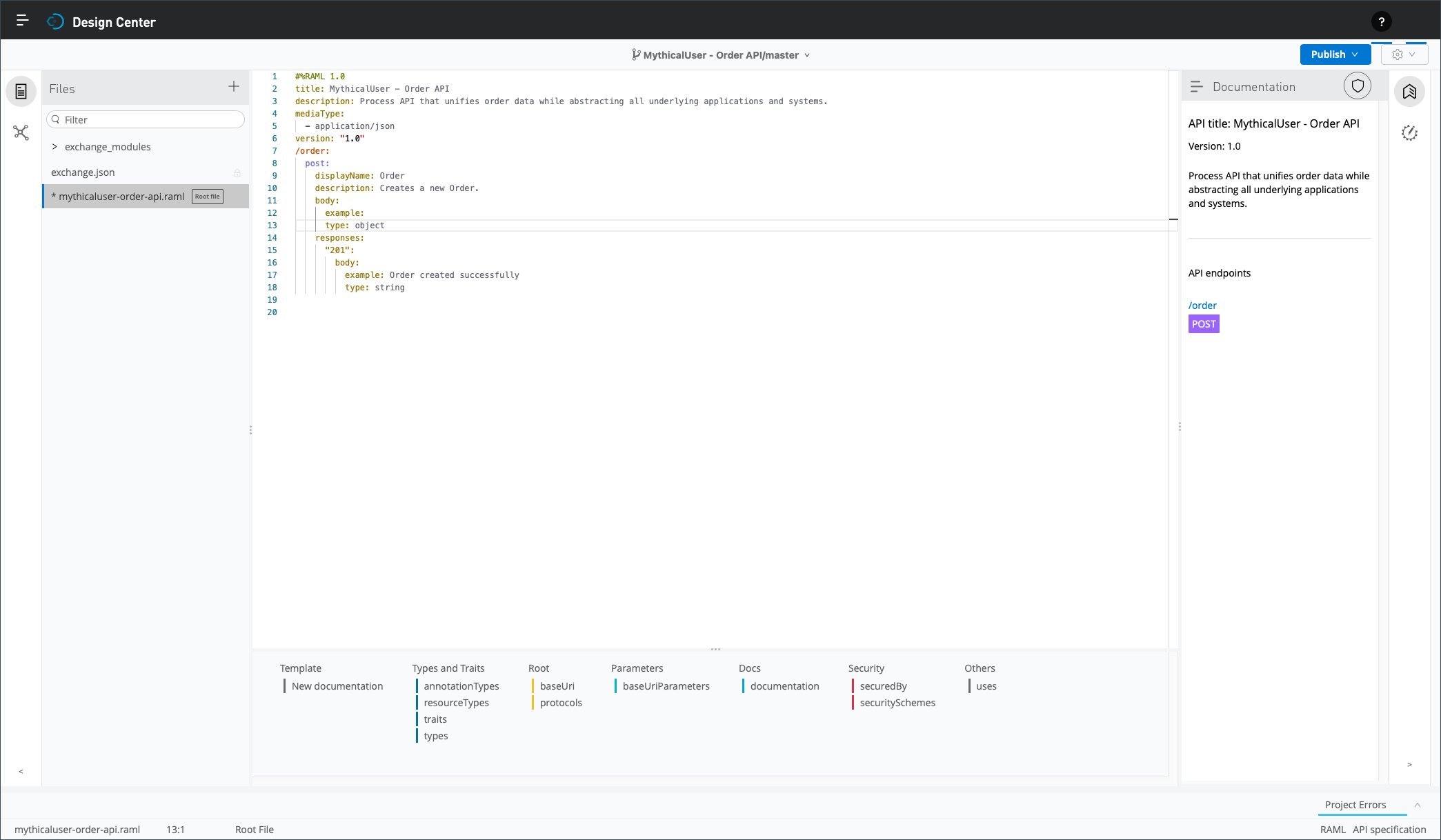Open the settings gear dropdown
This screenshot has width=1441, height=840.
(1404, 54)
